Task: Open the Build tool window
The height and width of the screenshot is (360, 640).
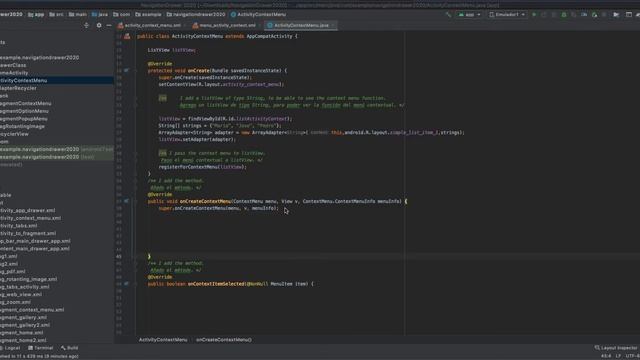Action: pyautogui.click(x=70, y=348)
